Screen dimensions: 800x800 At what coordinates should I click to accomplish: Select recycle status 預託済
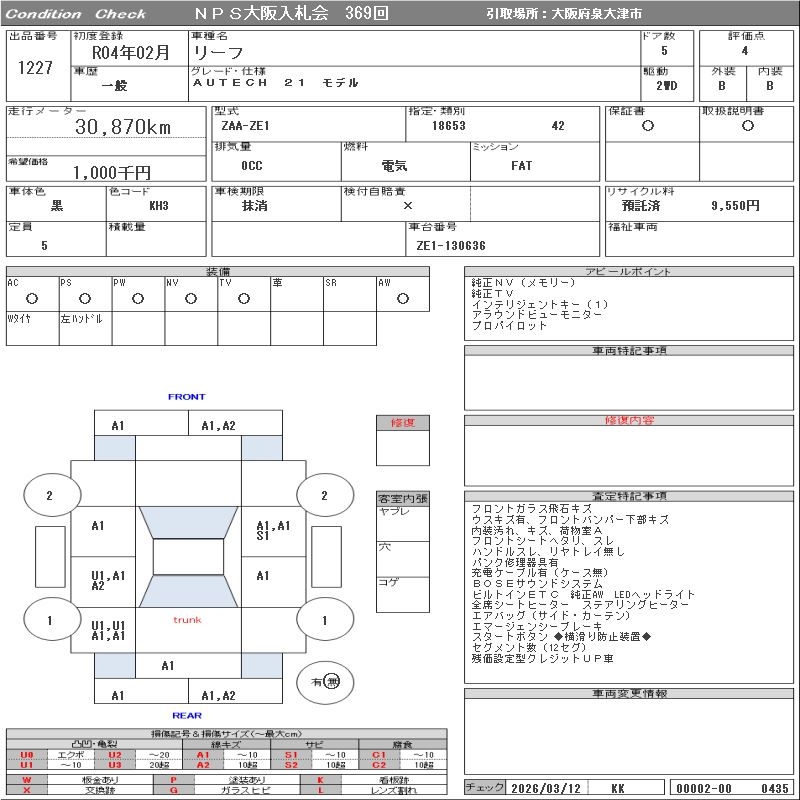point(641,206)
